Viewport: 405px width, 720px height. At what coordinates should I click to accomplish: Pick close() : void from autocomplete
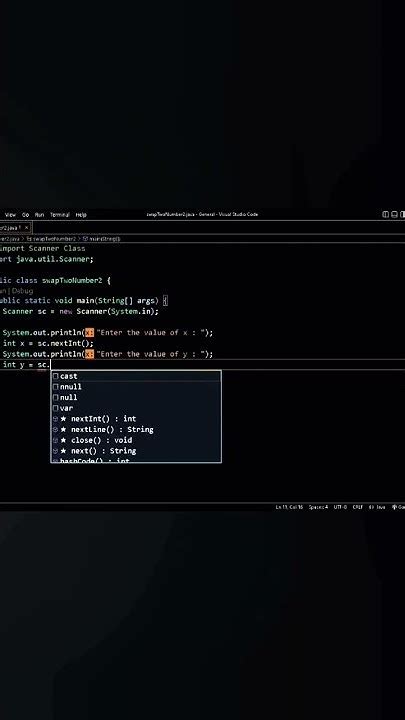tap(136, 440)
